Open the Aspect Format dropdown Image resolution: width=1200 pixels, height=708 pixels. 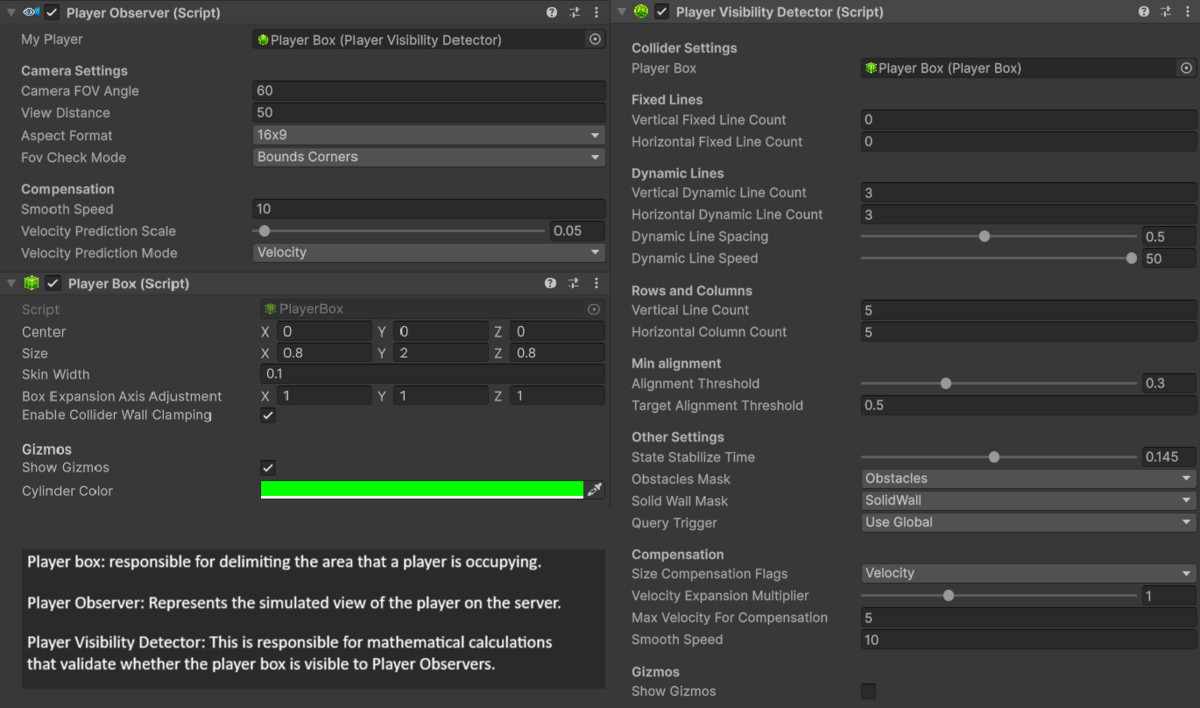429,134
